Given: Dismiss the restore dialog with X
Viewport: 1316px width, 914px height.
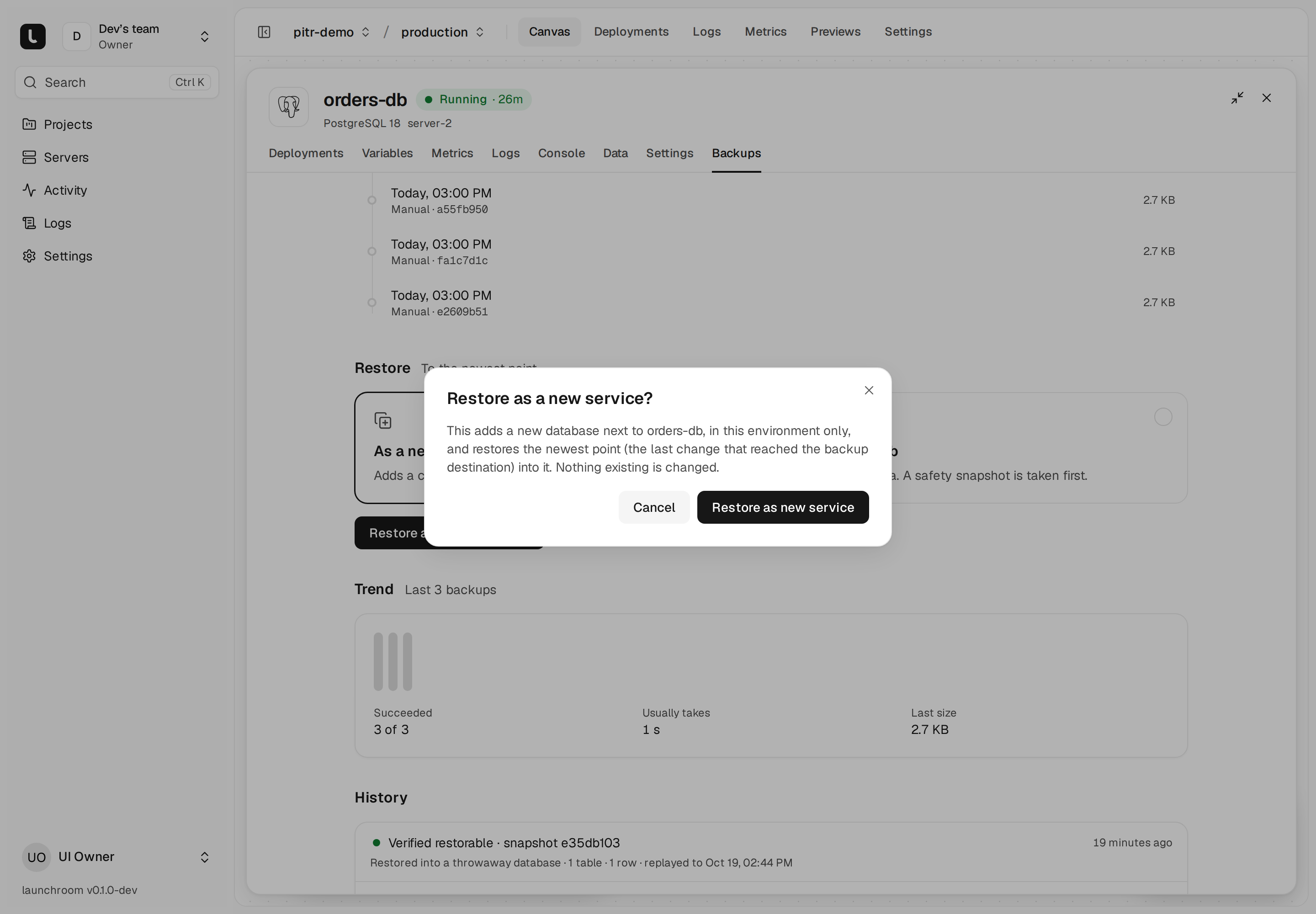Looking at the screenshot, I should pyautogui.click(x=869, y=391).
